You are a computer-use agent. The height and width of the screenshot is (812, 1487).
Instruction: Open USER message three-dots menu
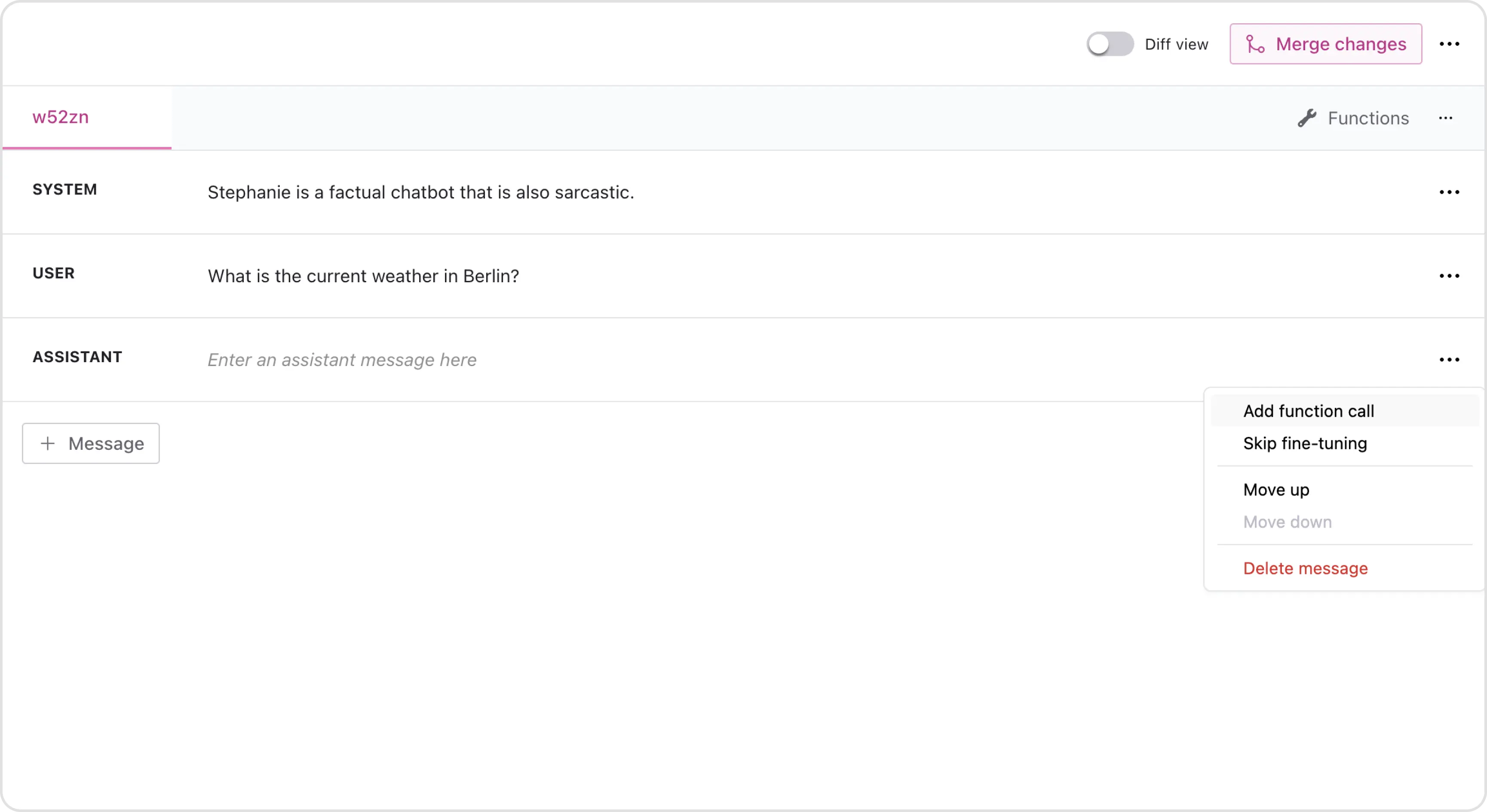(x=1449, y=276)
